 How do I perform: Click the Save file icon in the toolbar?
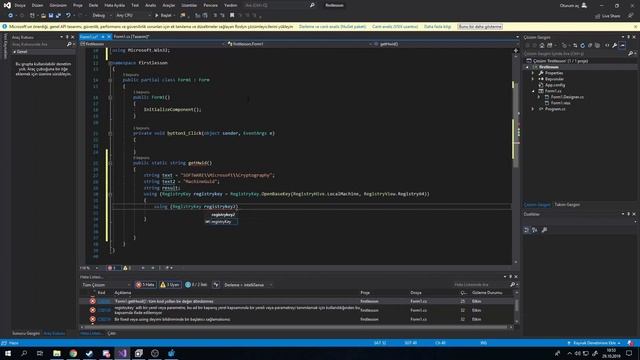click(51, 16)
